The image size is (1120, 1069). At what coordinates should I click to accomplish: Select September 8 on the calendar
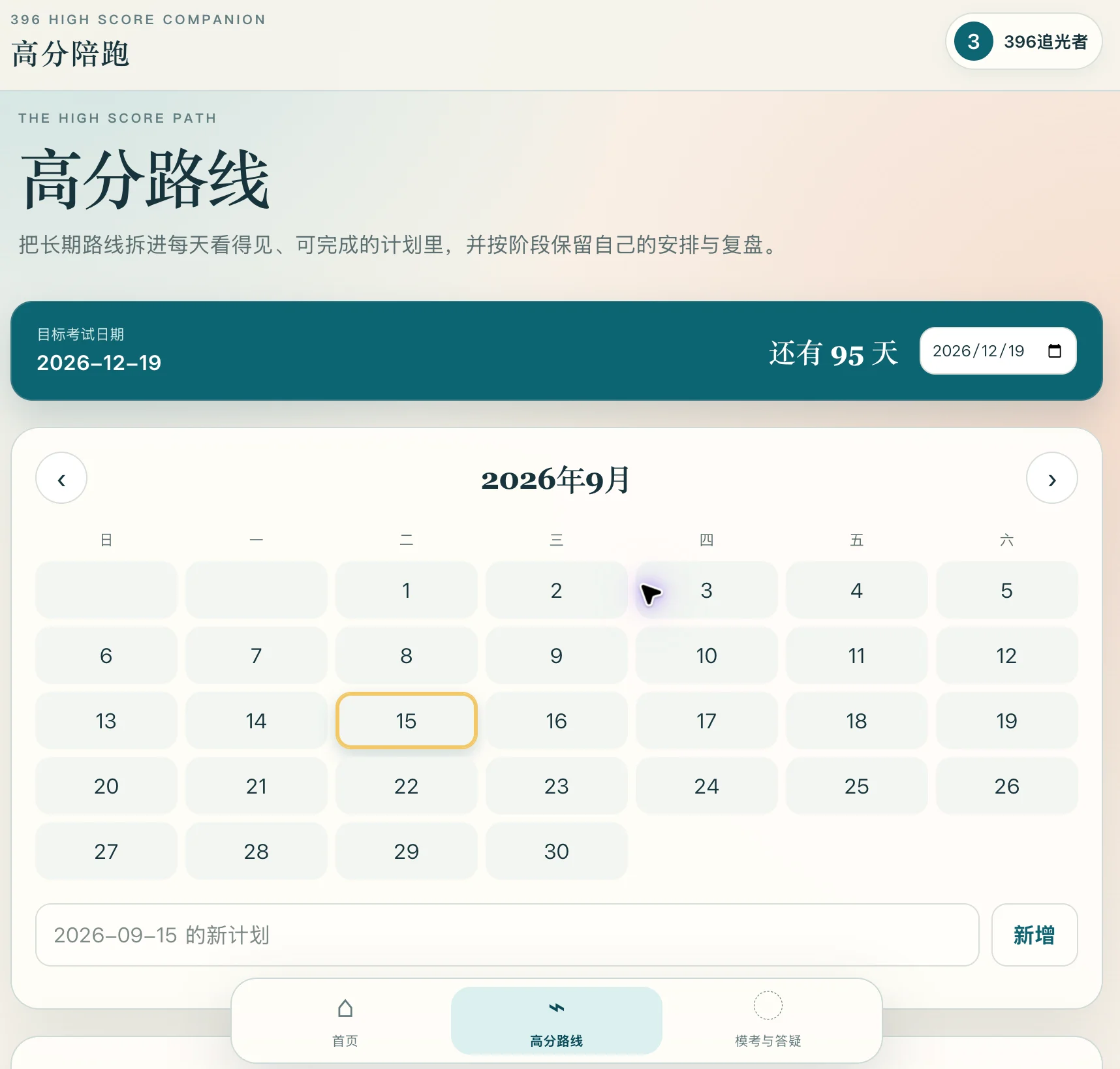tap(406, 655)
